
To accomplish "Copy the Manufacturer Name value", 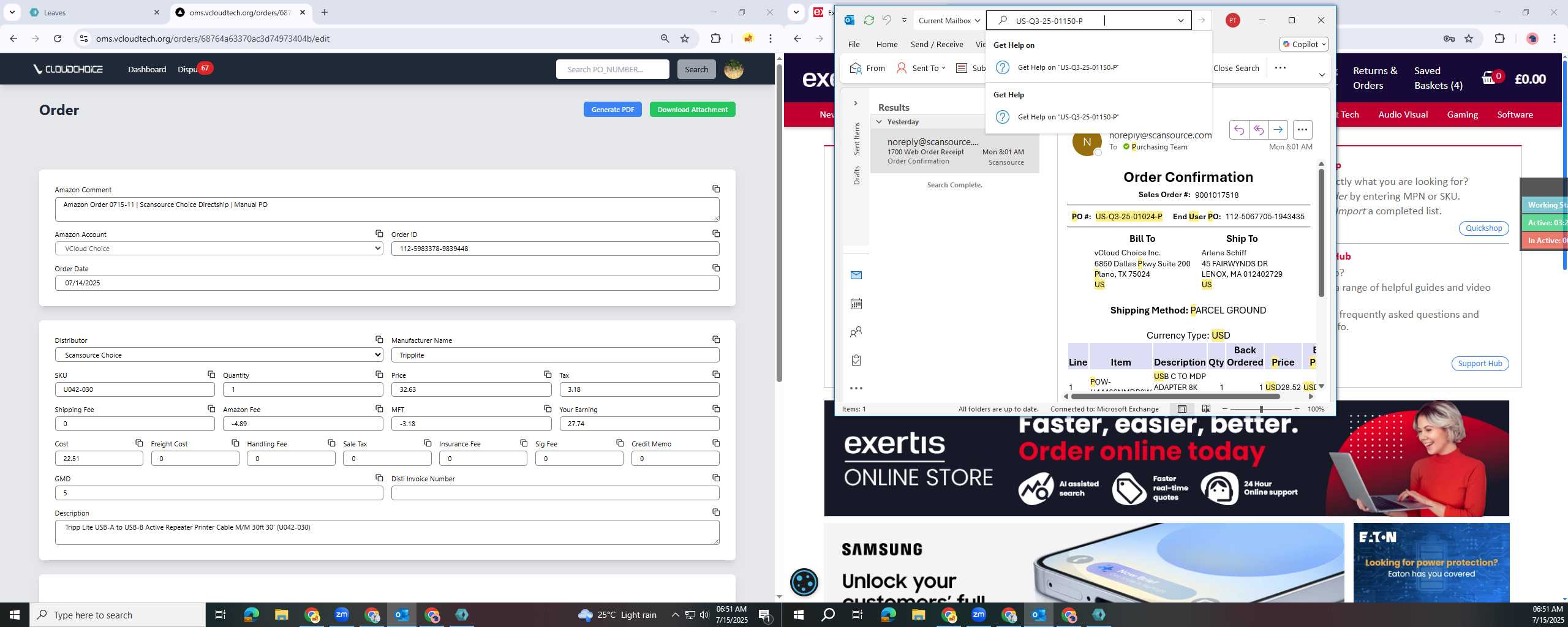I will point(715,340).
